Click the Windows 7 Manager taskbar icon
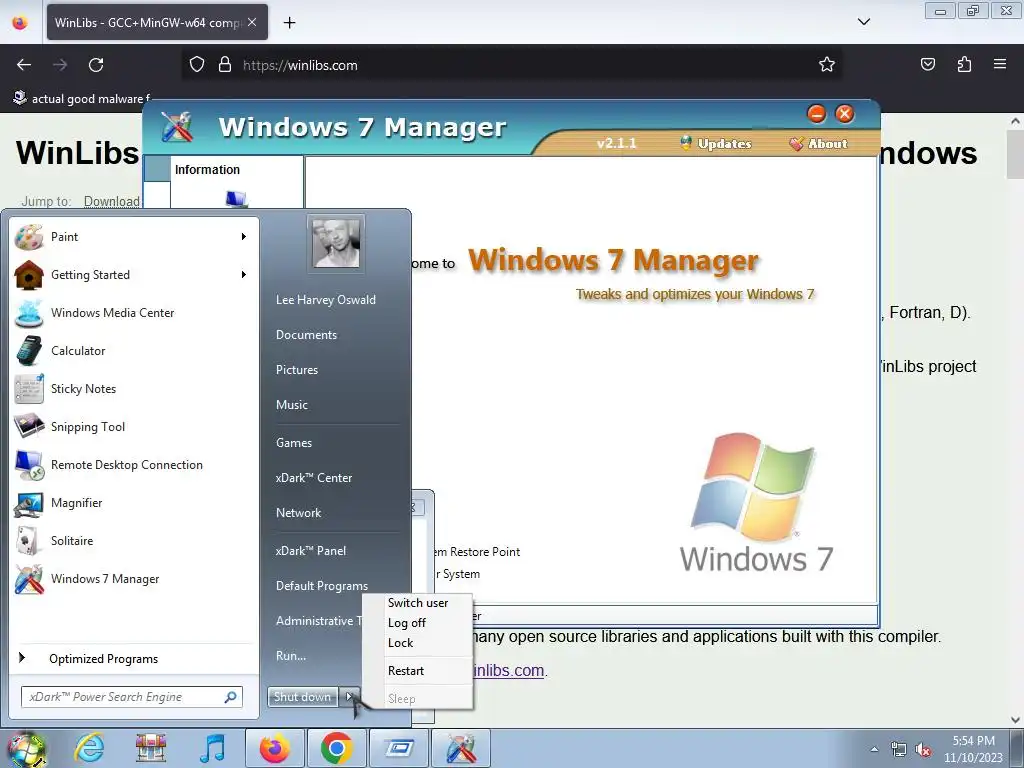Viewport: 1024px width, 768px height. pos(461,748)
